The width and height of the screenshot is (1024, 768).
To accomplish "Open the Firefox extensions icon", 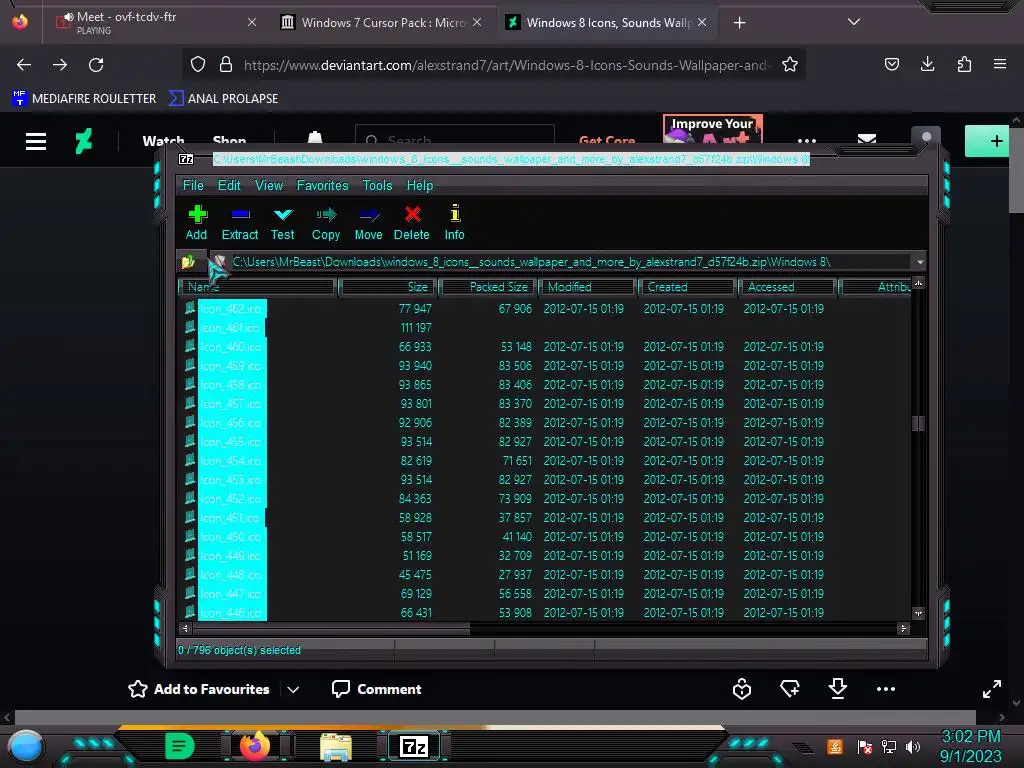I will 964,64.
